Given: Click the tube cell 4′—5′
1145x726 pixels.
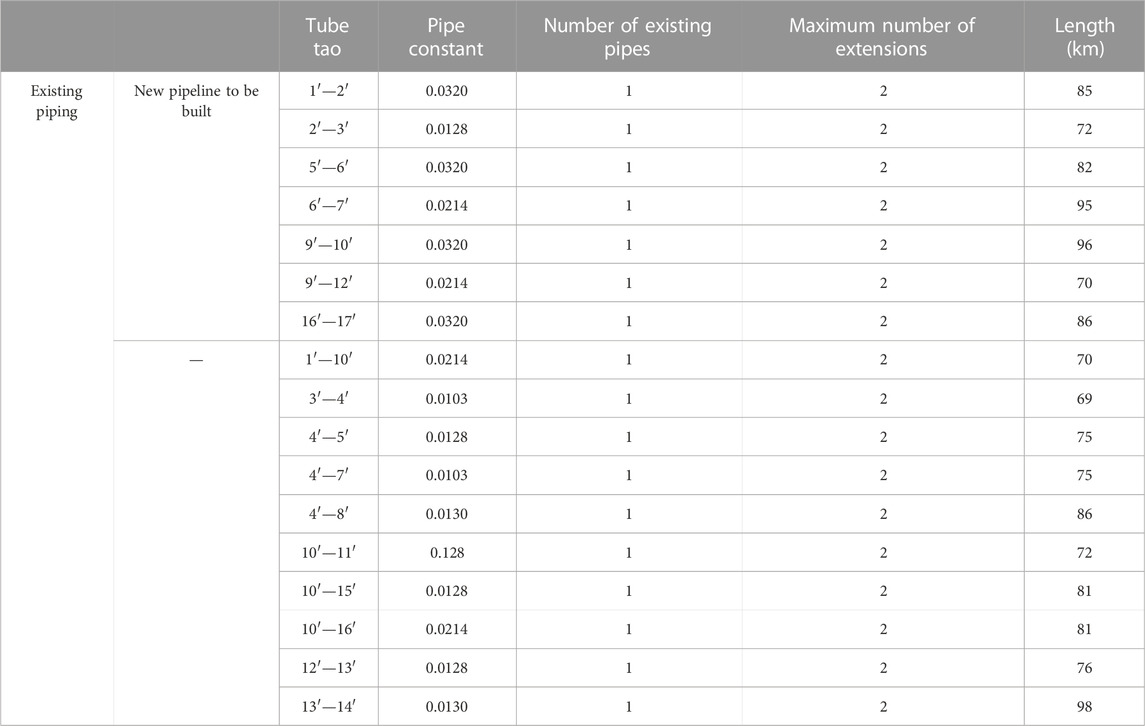Looking at the screenshot, I should click(x=329, y=437).
